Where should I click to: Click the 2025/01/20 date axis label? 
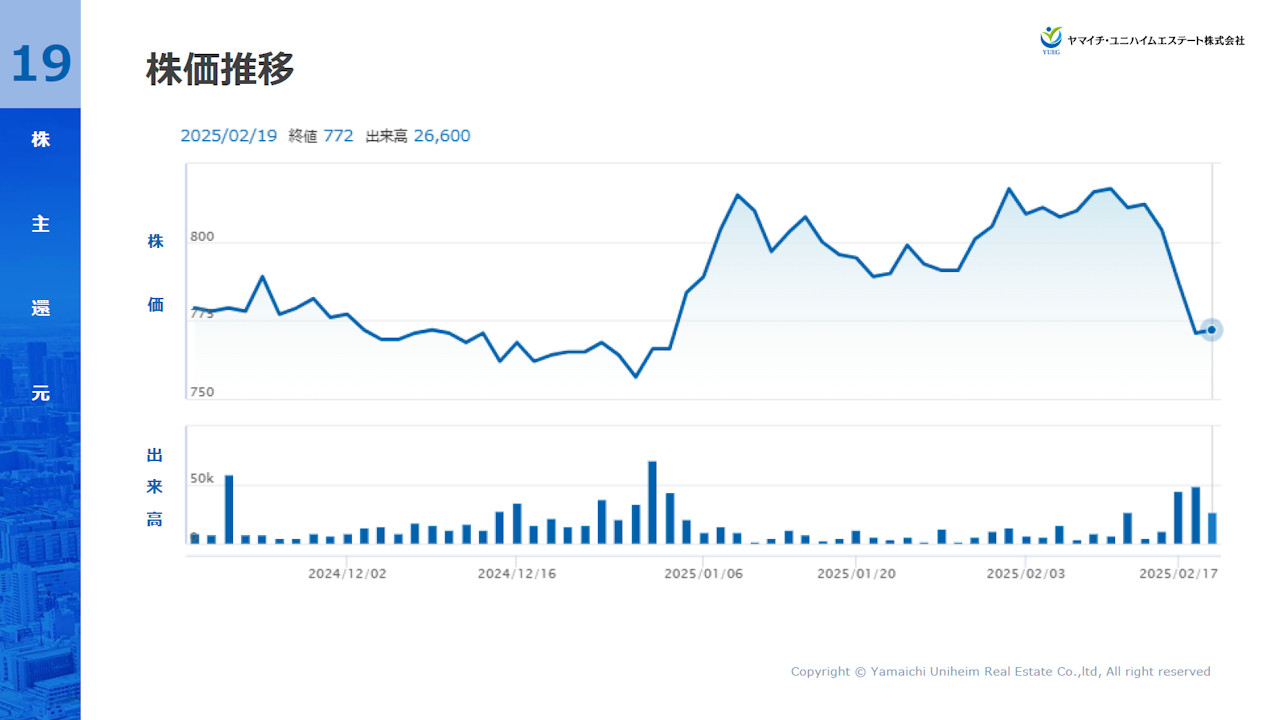coord(856,574)
